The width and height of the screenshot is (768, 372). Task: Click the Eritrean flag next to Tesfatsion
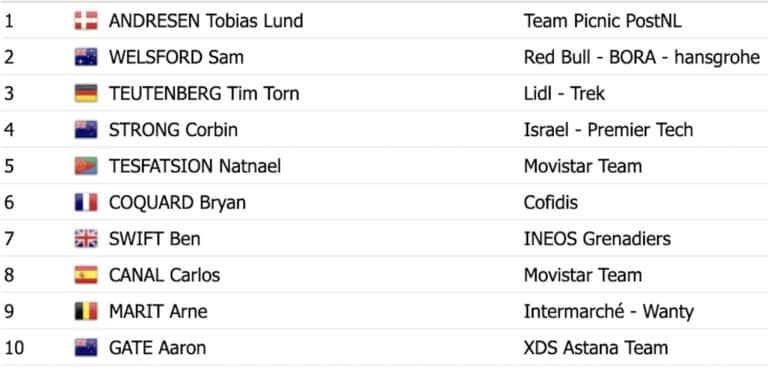point(86,166)
